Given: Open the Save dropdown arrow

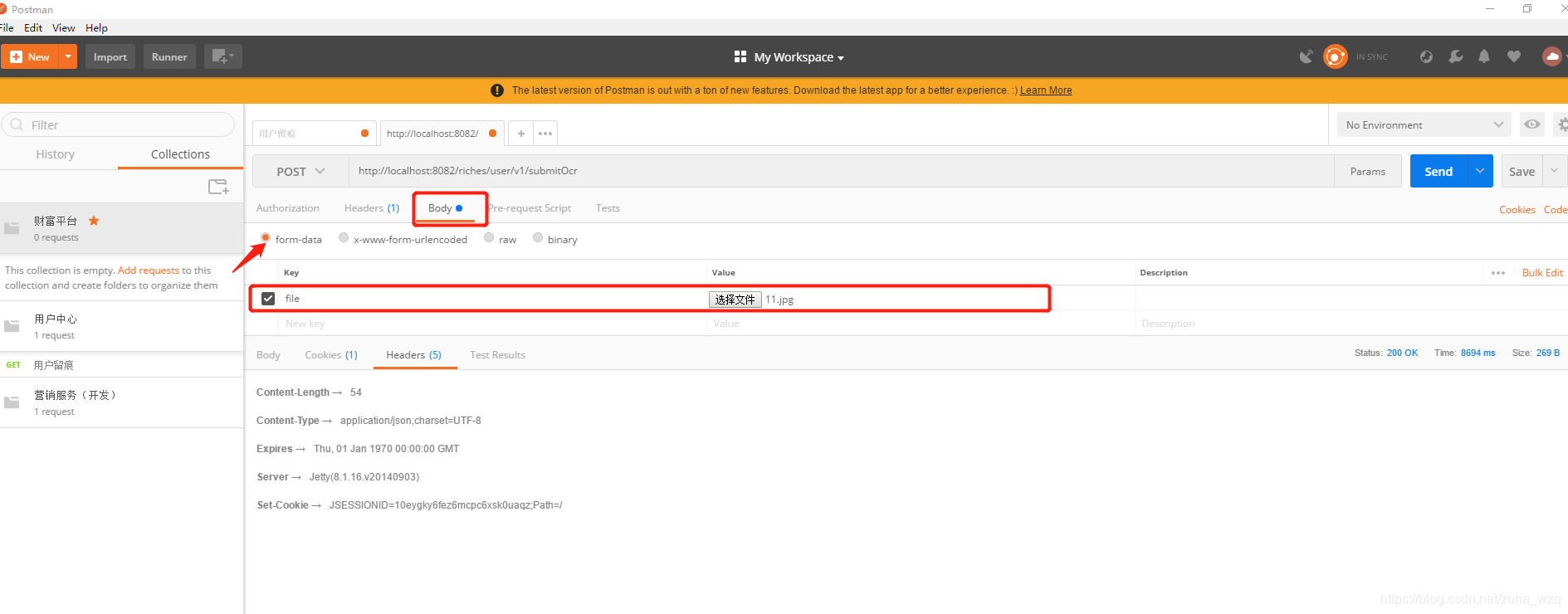Looking at the screenshot, I should (x=1555, y=171).
